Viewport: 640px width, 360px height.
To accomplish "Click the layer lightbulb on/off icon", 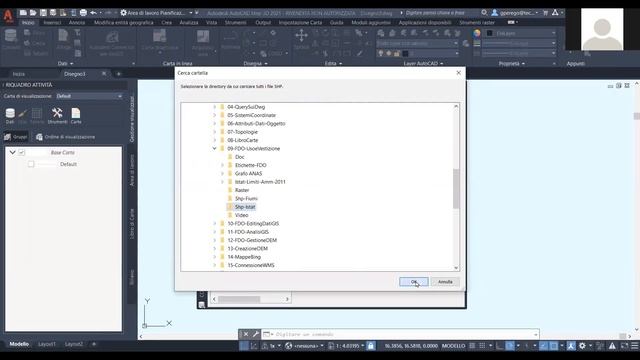I will point(381,53).
